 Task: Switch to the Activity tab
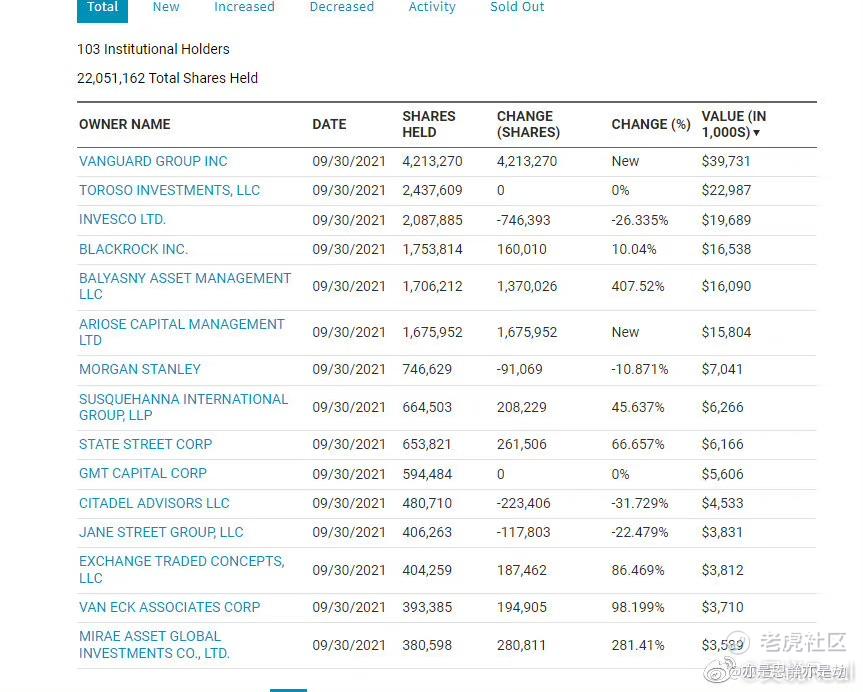click(432, 7)
